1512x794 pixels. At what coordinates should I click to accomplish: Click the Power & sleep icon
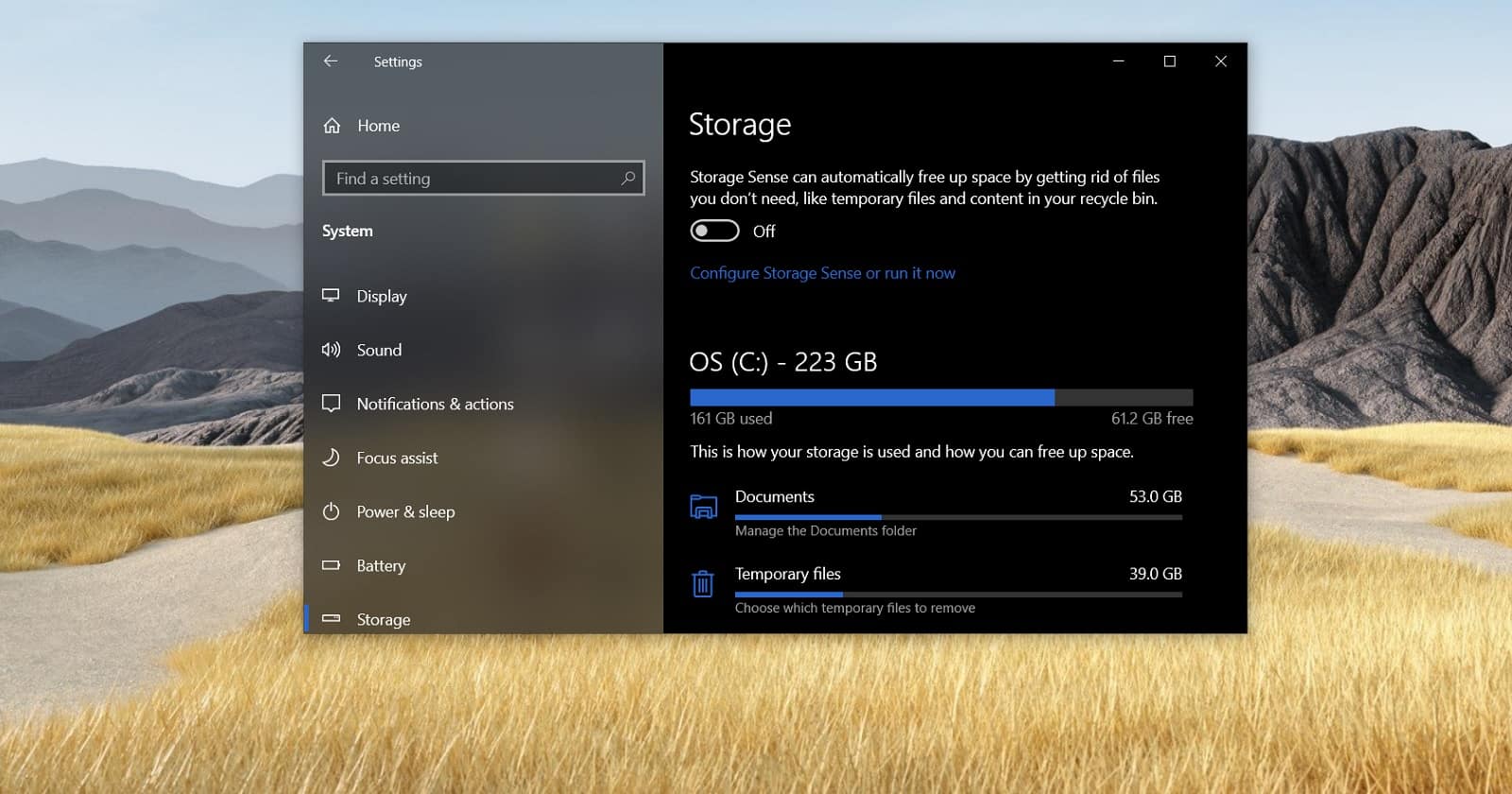331,511
